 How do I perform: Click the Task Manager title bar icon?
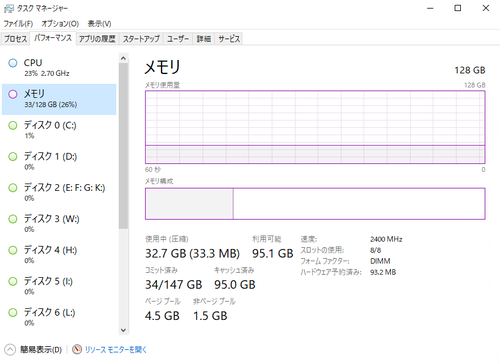[x=9, y=8]
